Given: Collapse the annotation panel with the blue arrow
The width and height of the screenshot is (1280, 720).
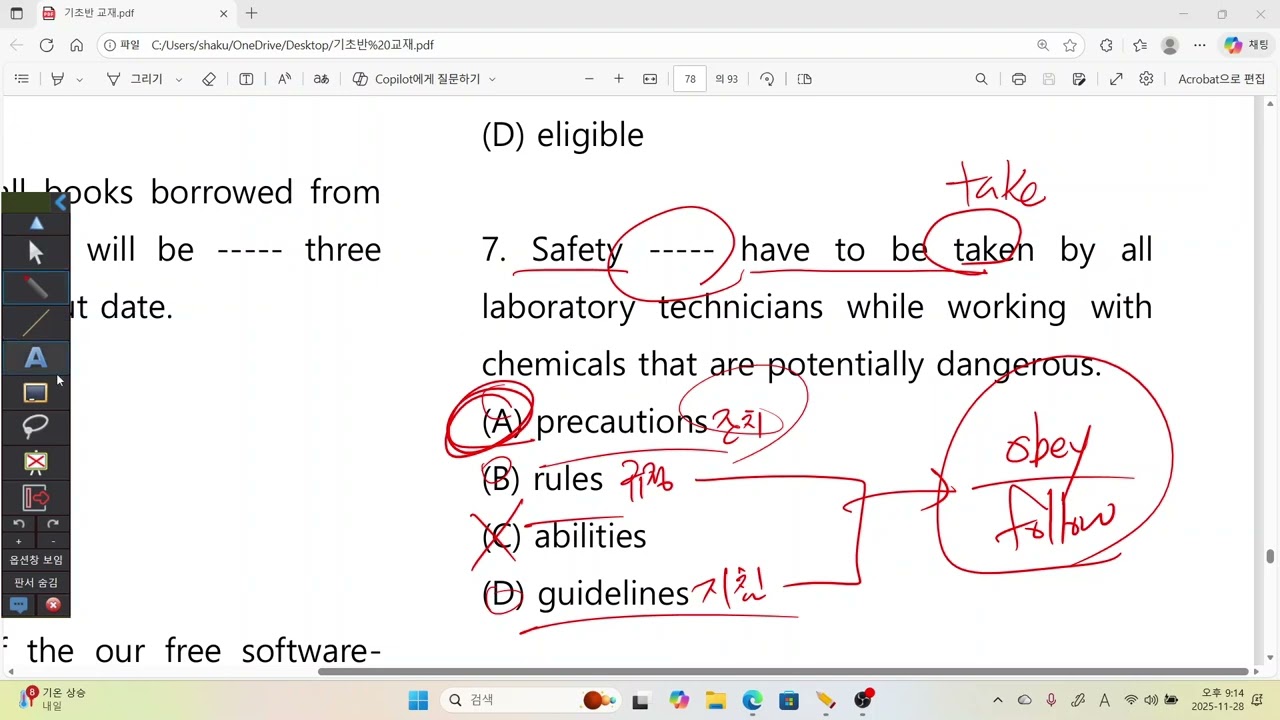Looking at the screenshot, I should pos(60,202).
